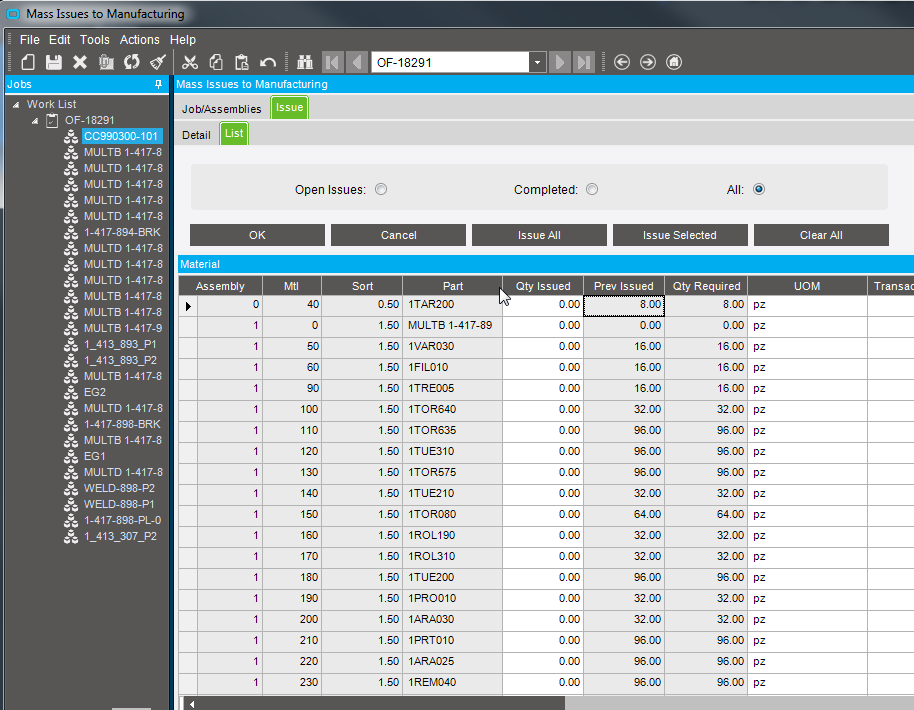The height and width of the screenshot is (710, 914).
Task: Click the trash-like icon beside Delete
Action: pyautogui.click(x=106, y=62)
